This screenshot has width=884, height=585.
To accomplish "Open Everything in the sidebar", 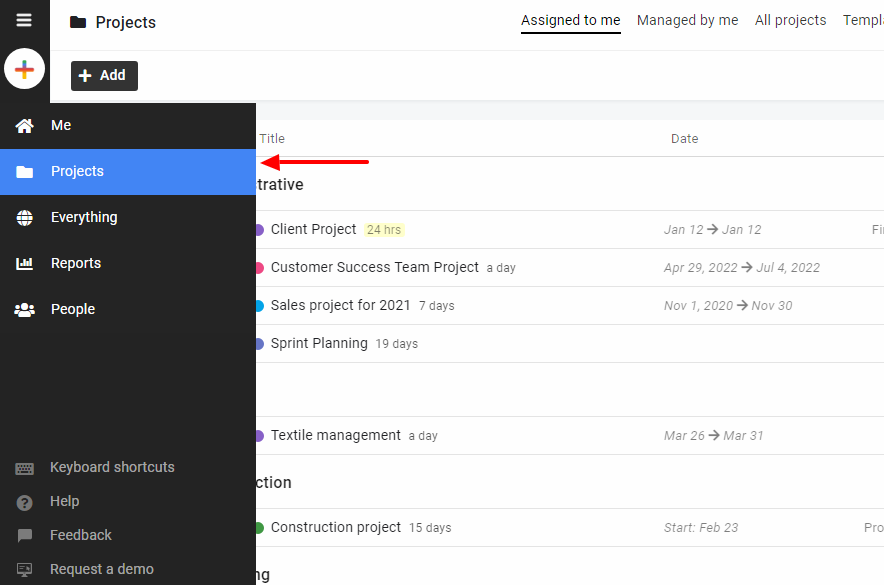I will point(128,218).
